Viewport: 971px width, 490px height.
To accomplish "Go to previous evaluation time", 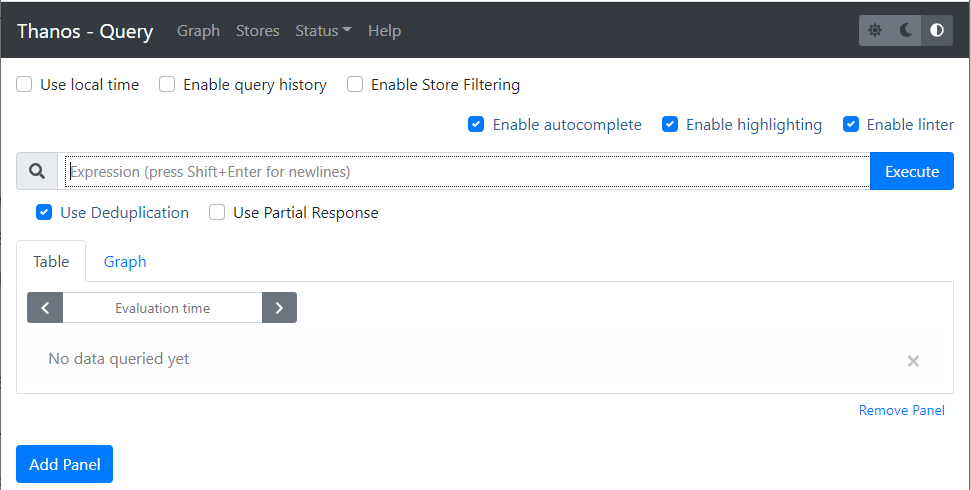I will 45,308.
